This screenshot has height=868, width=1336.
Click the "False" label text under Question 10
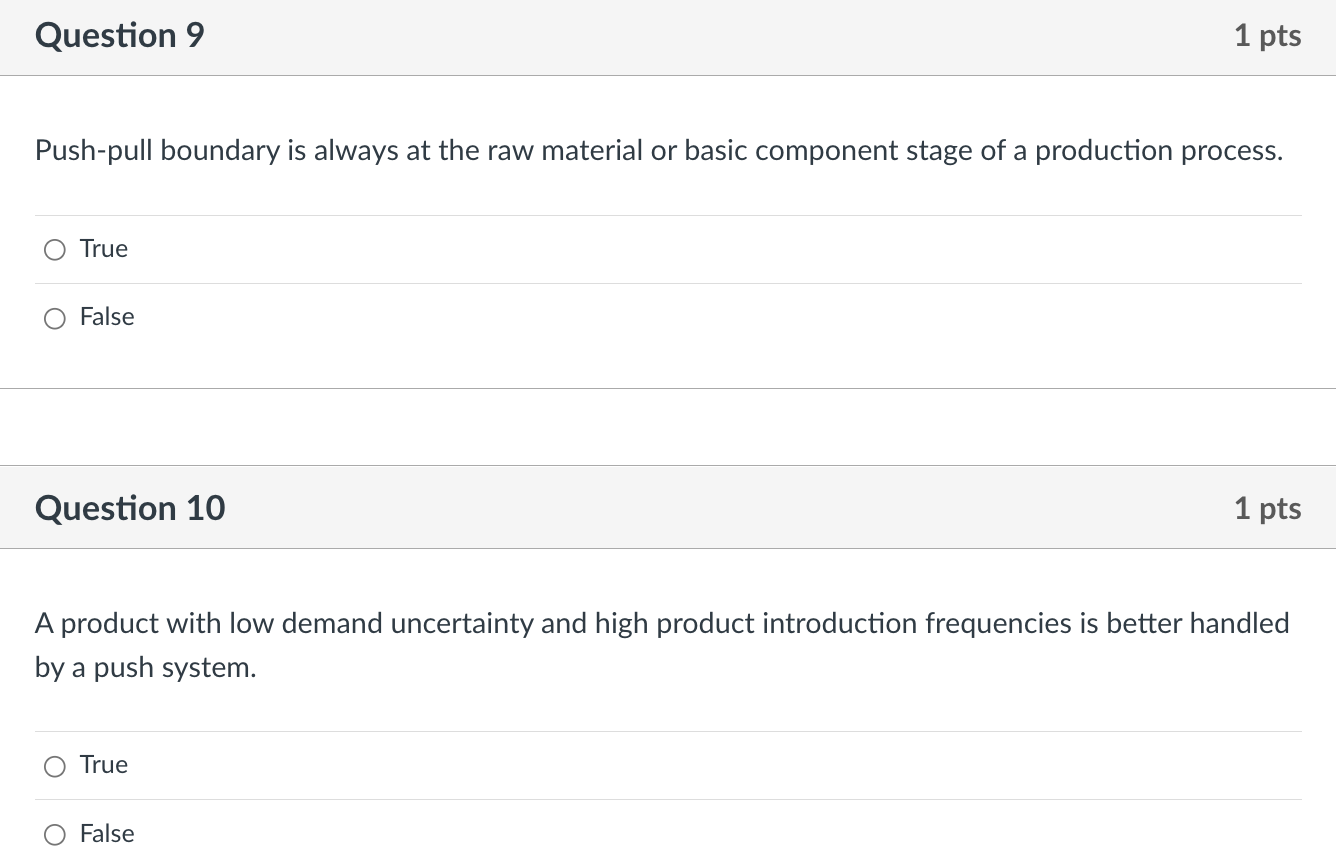coord(107,833)
